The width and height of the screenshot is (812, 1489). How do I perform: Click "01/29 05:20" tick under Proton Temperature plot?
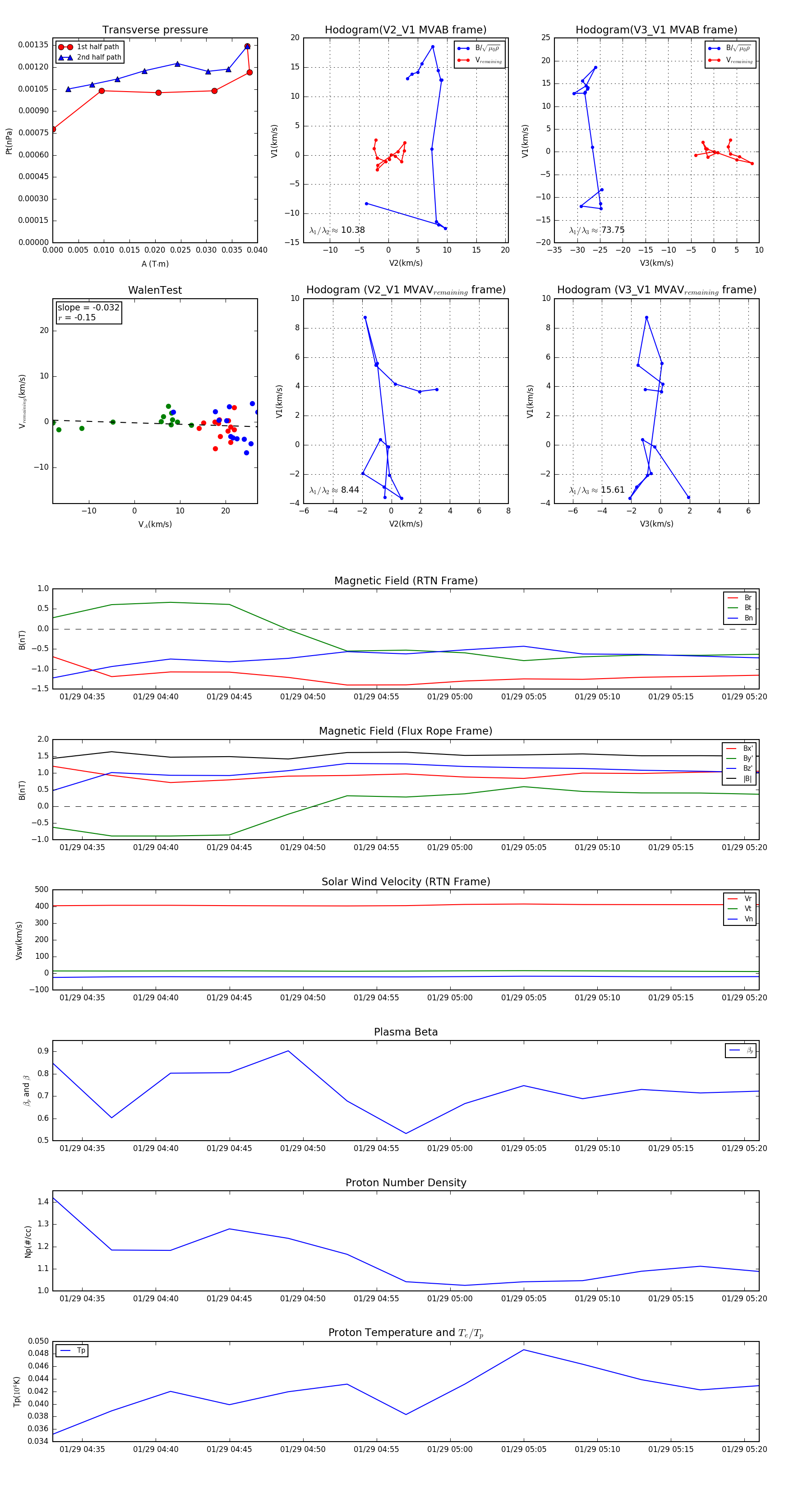point(744,1449)
